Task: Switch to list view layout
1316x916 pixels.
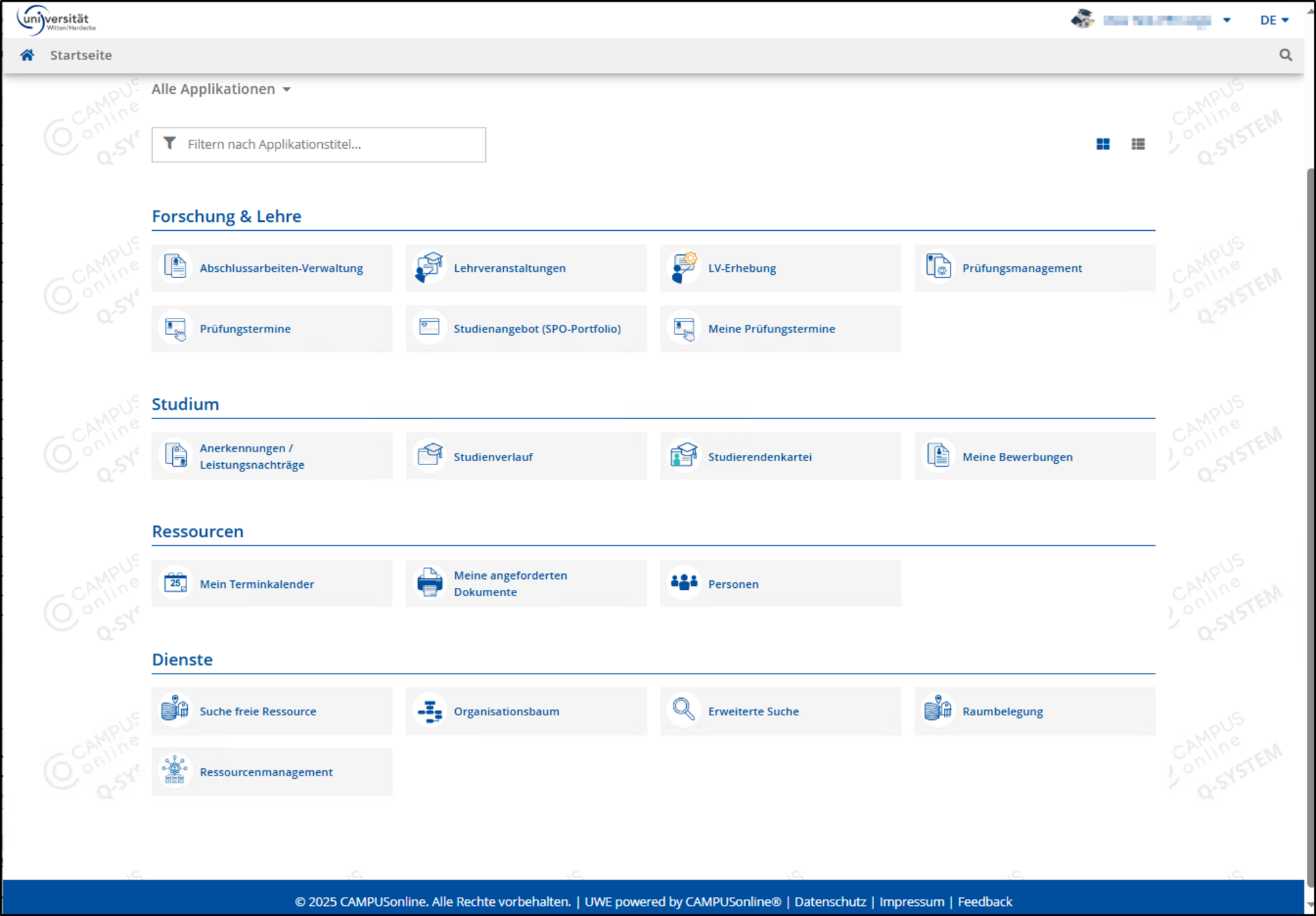Action: [x=1138, y=144]
